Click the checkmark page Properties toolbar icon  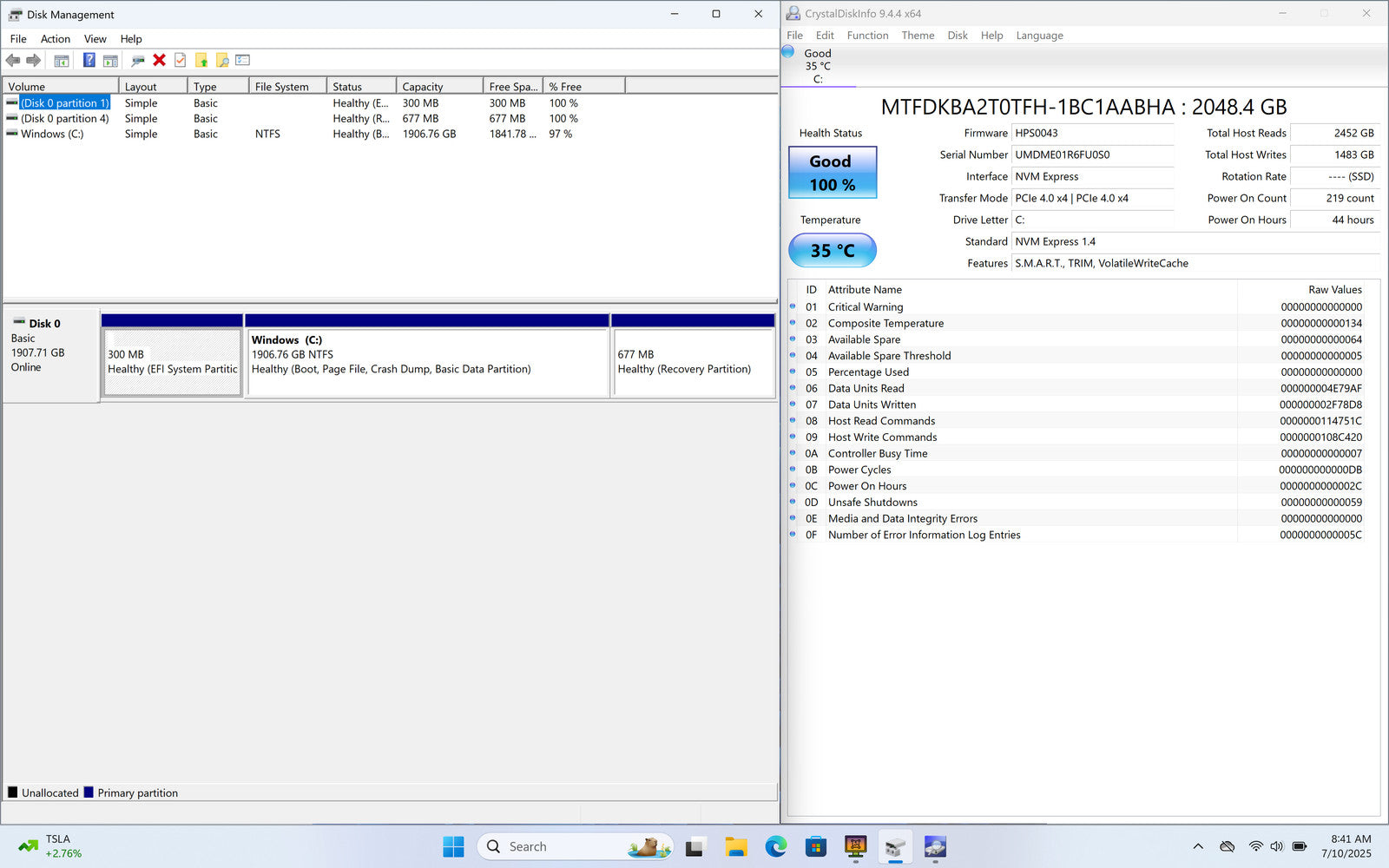[x=181, y=60]
